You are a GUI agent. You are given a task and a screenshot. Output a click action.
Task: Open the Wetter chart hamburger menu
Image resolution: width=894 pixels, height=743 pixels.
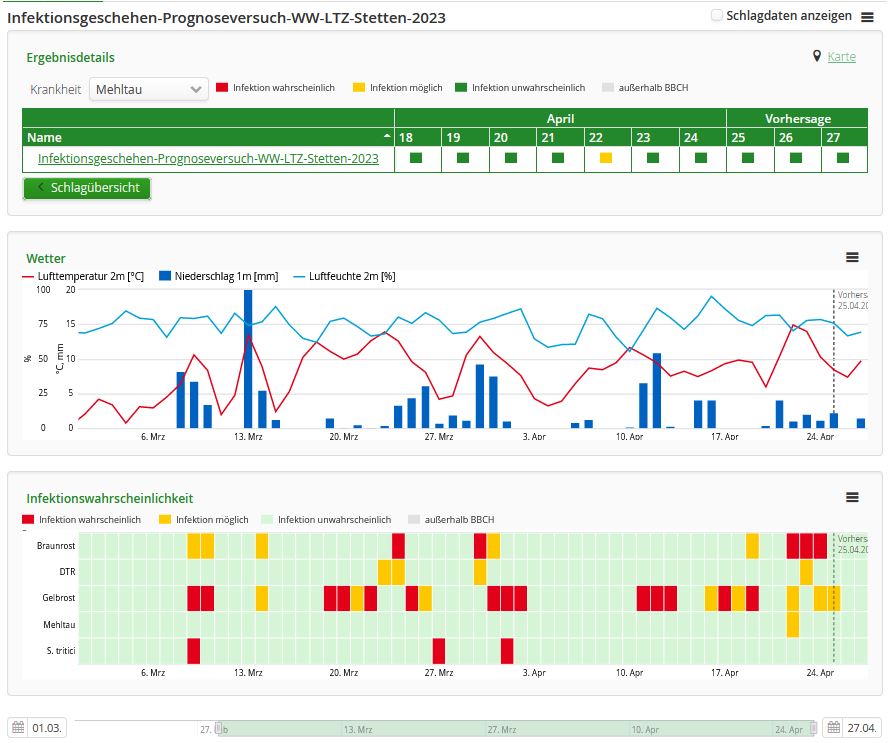[x=852, y=257]
